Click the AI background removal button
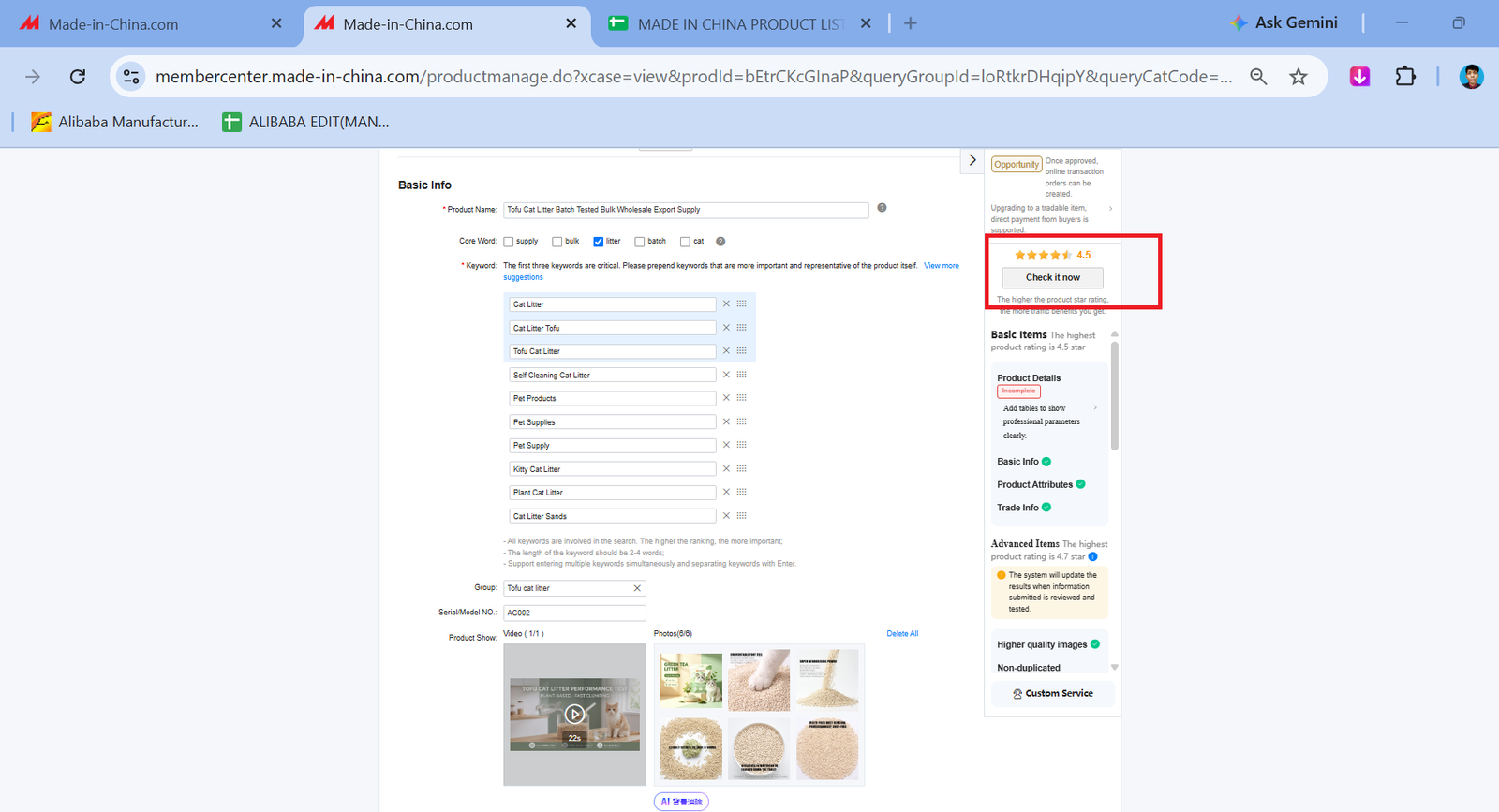This screenshot has height=812, width=1499. point(681,802)
